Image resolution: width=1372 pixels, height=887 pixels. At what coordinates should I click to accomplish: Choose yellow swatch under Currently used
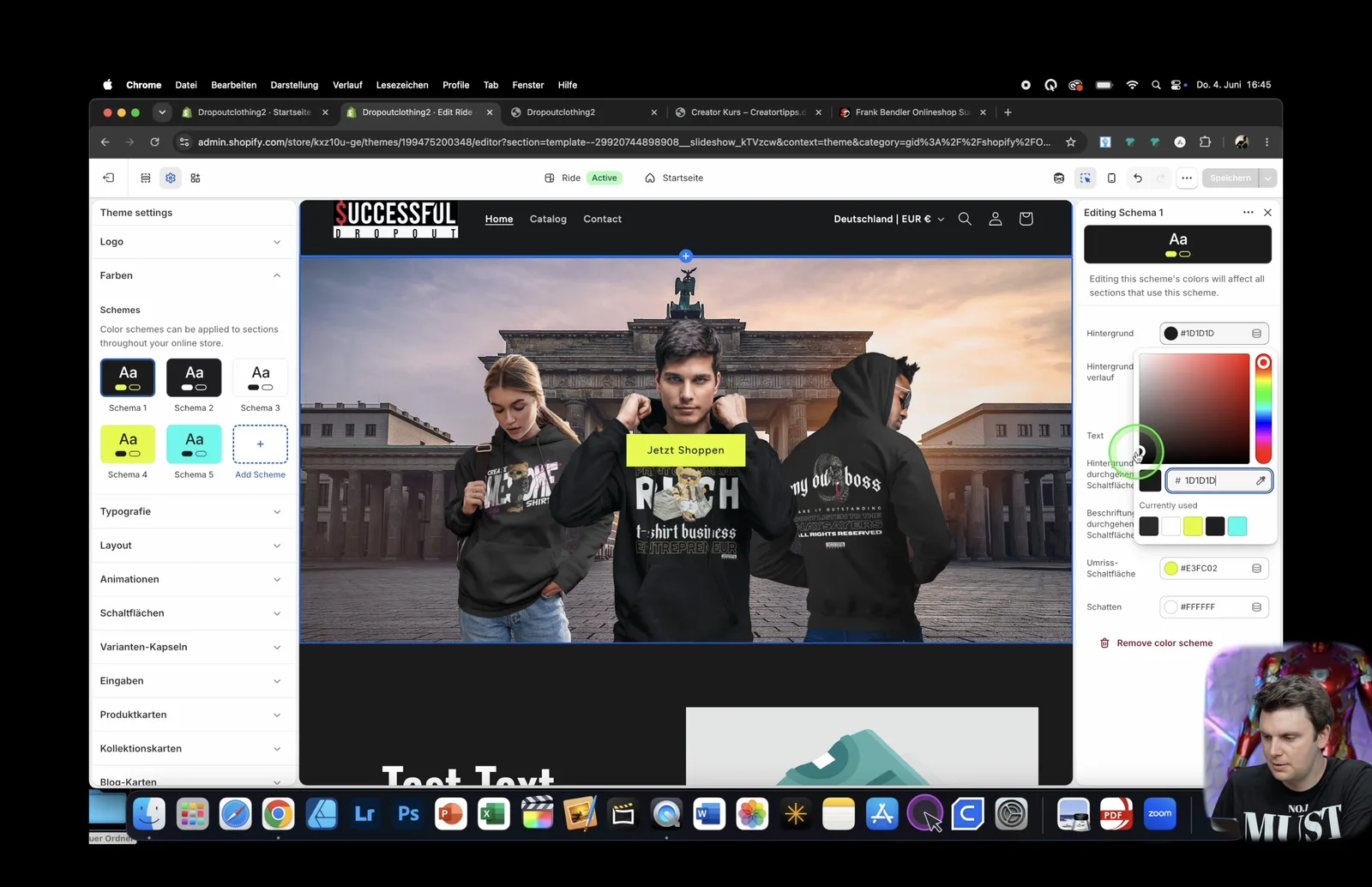(x=1193, y=526)
